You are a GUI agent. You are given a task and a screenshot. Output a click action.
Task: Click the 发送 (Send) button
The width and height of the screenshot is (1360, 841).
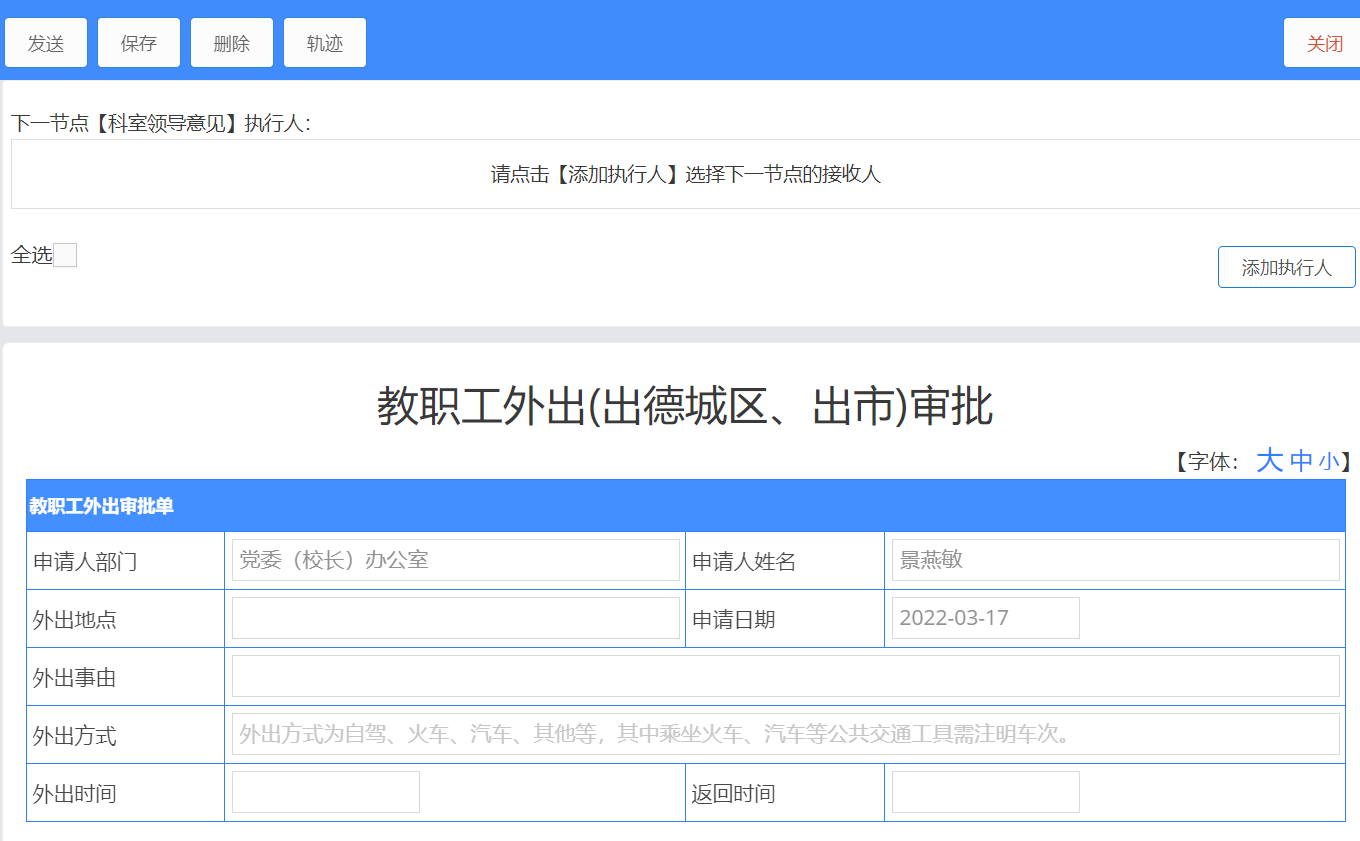click(46, 43)
